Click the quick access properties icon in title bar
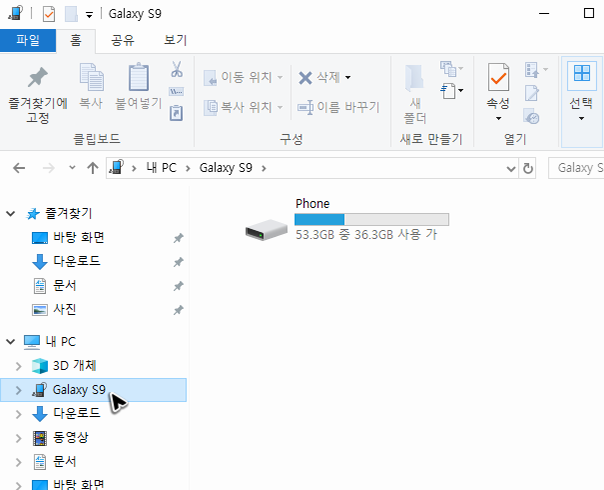 [x=49, y=14]
